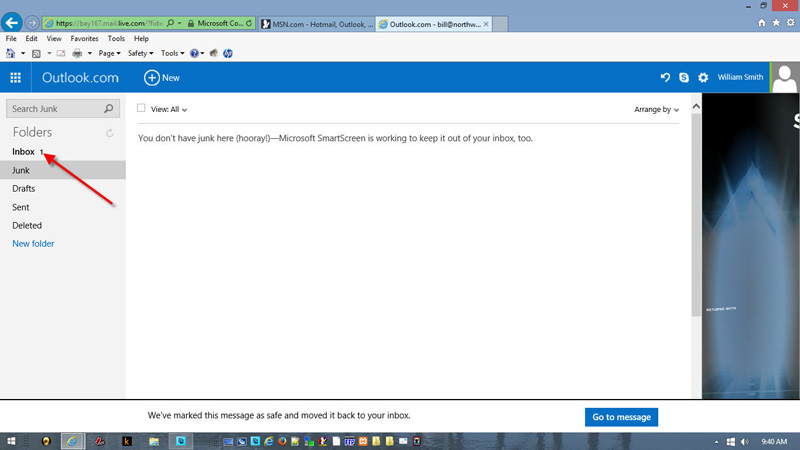Open the browser Home icon at top right

pyautogui.click(x=762, y=23)
